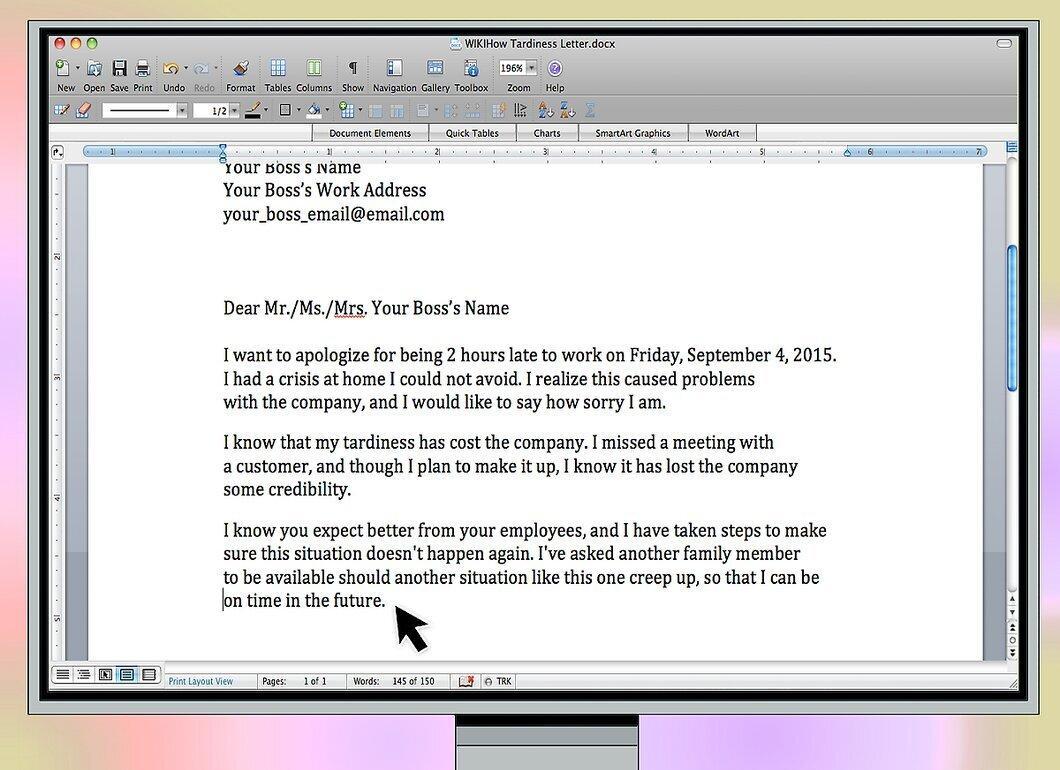Click the Help button
Screen dimensions: 1060x770
click(554, 68)
